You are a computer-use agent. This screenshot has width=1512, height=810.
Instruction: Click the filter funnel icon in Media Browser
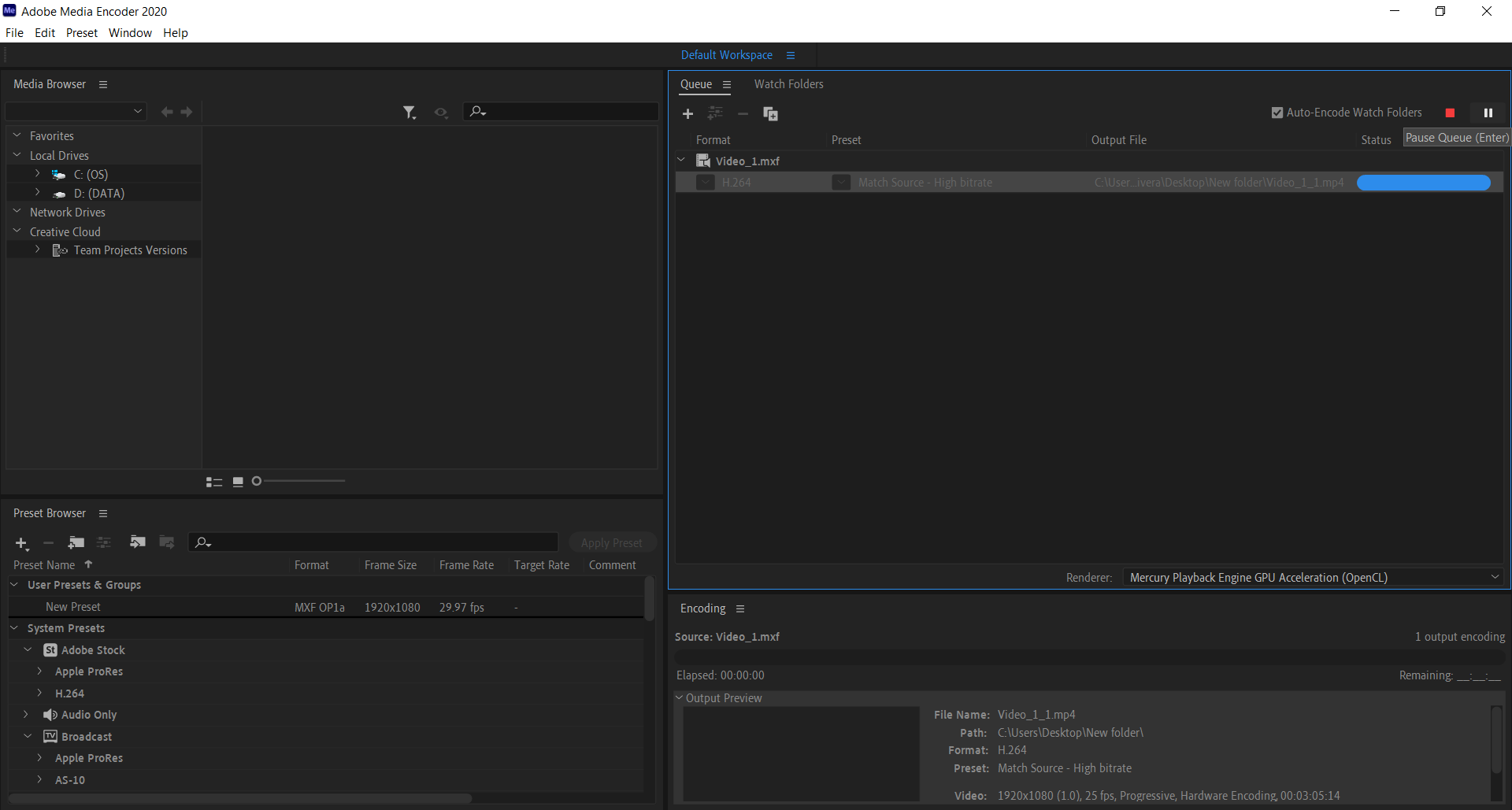pyautogui.click(x=409, y=113)
